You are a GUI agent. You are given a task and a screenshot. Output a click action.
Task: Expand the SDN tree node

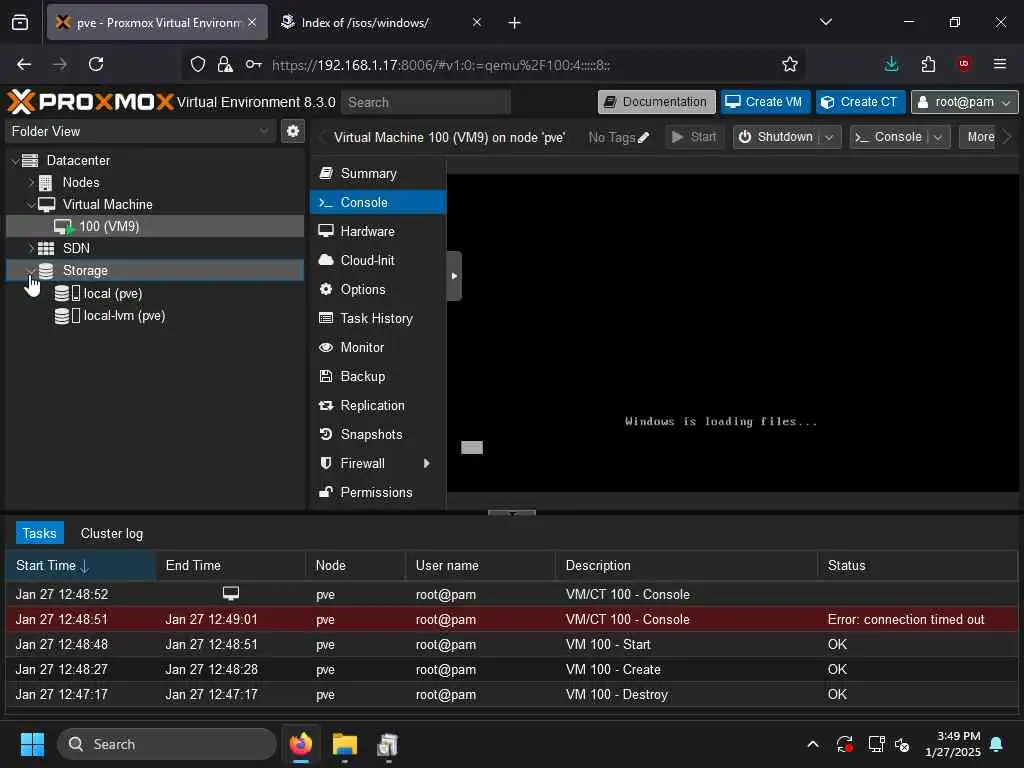click(x=31, y=248)
